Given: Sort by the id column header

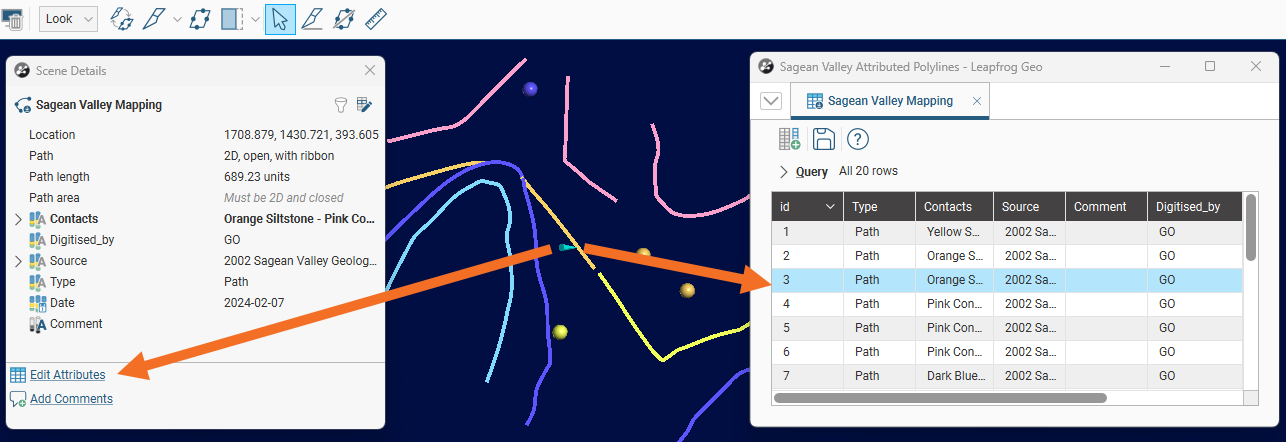Looking at the screenshot, I should (808, 207).
